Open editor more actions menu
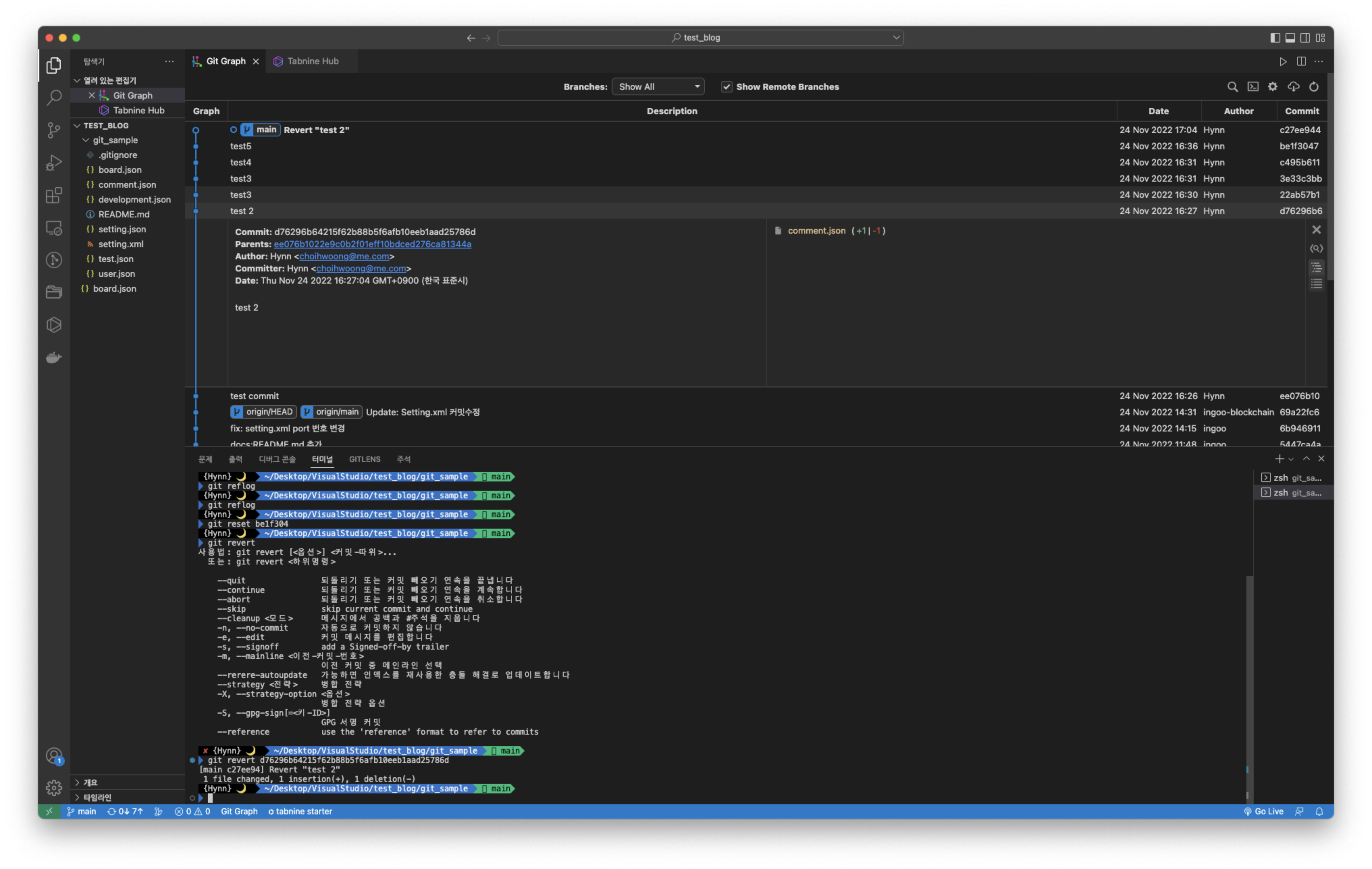Image resolution: width=1372 pixels, height=869 pixels. 1319,61
